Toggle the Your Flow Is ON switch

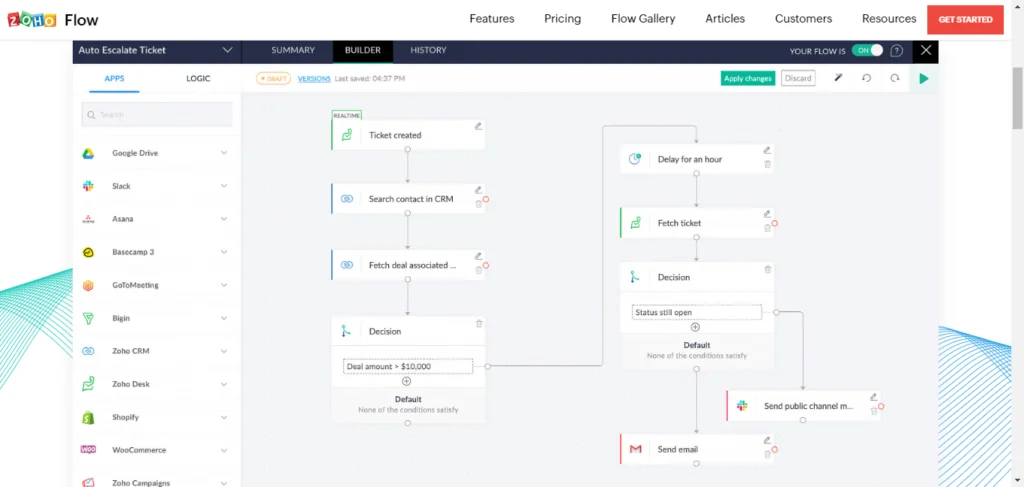(867, 50)
